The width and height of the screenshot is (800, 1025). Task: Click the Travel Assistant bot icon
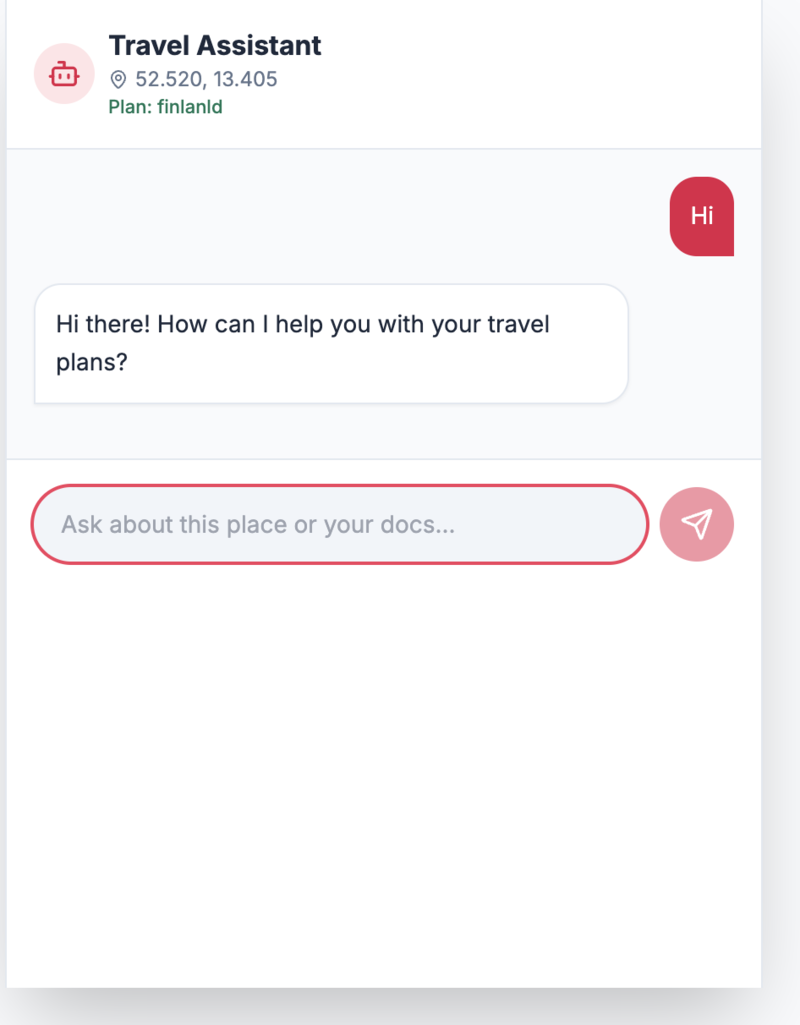(x=63, y=73)
